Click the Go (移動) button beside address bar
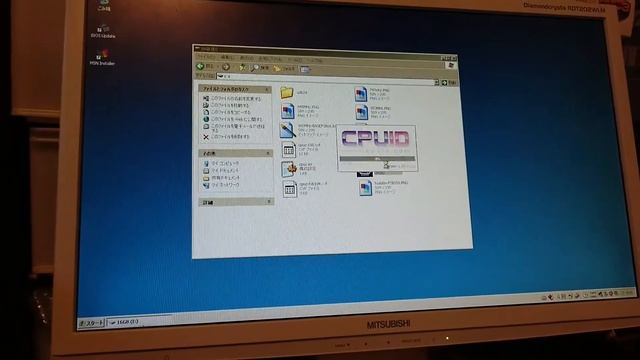The image size is (640, 360). point(449,83)
